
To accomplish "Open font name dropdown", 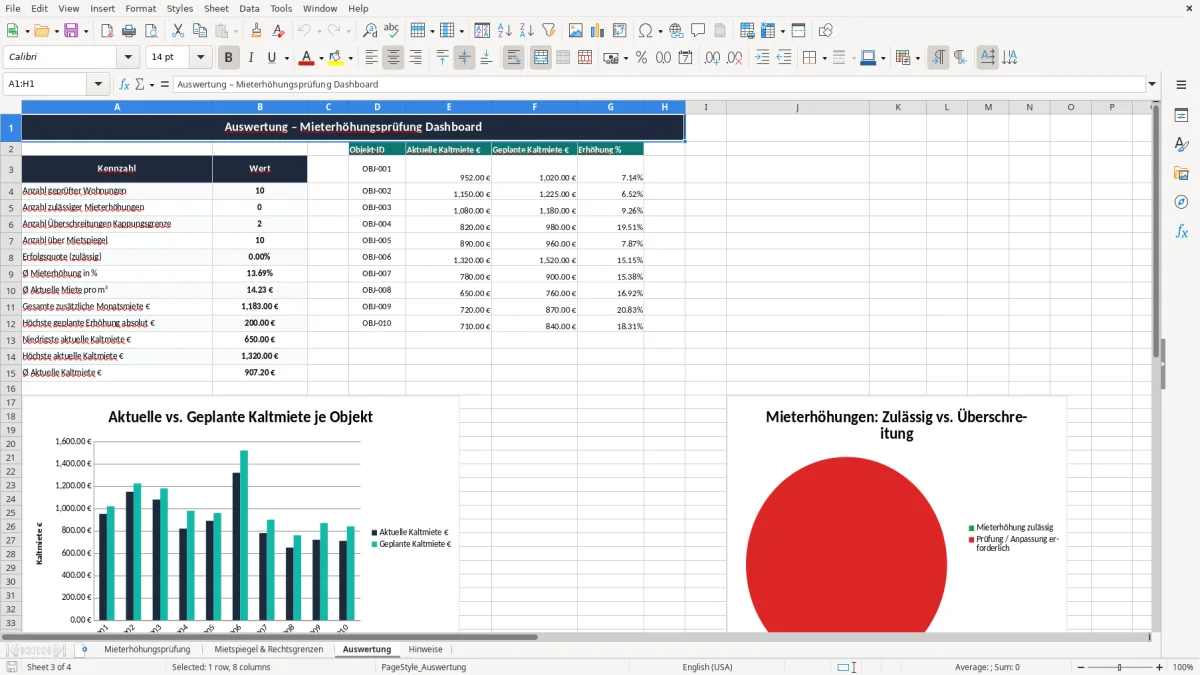I will point(127,58).
